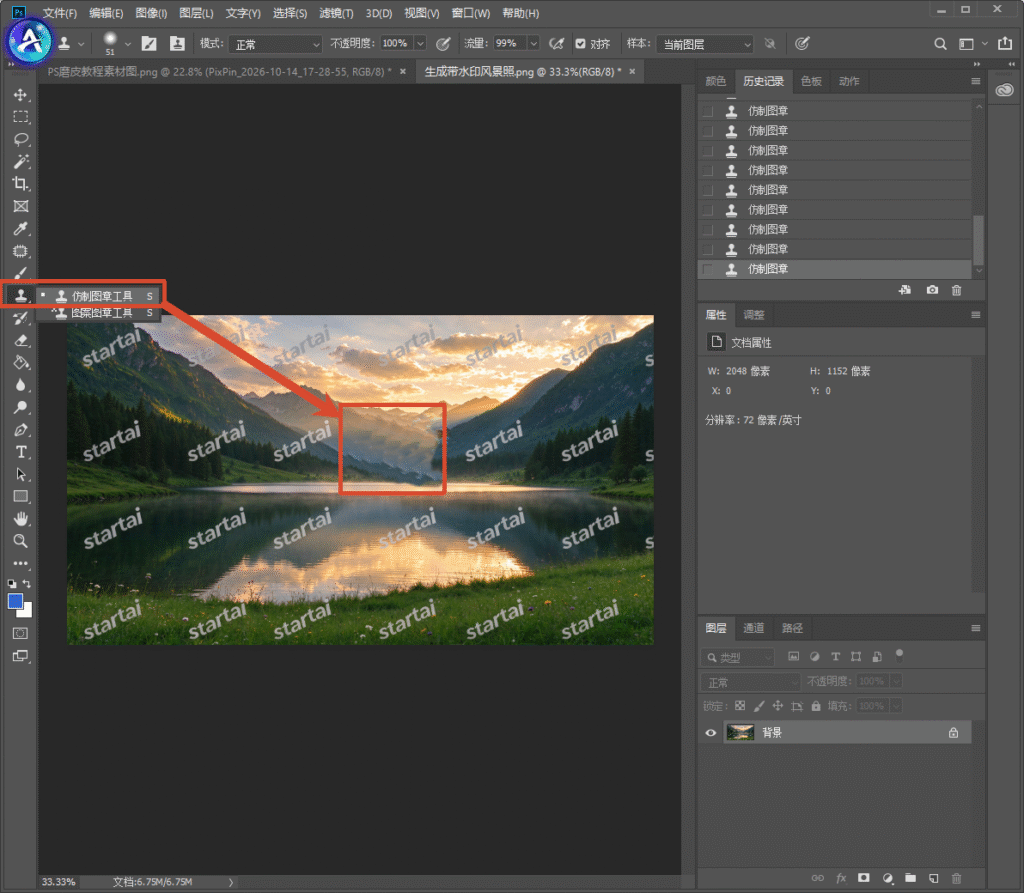Switch to the 通道 tab
The height and width of the screenshot is (893, 1024).
(754, 628)
